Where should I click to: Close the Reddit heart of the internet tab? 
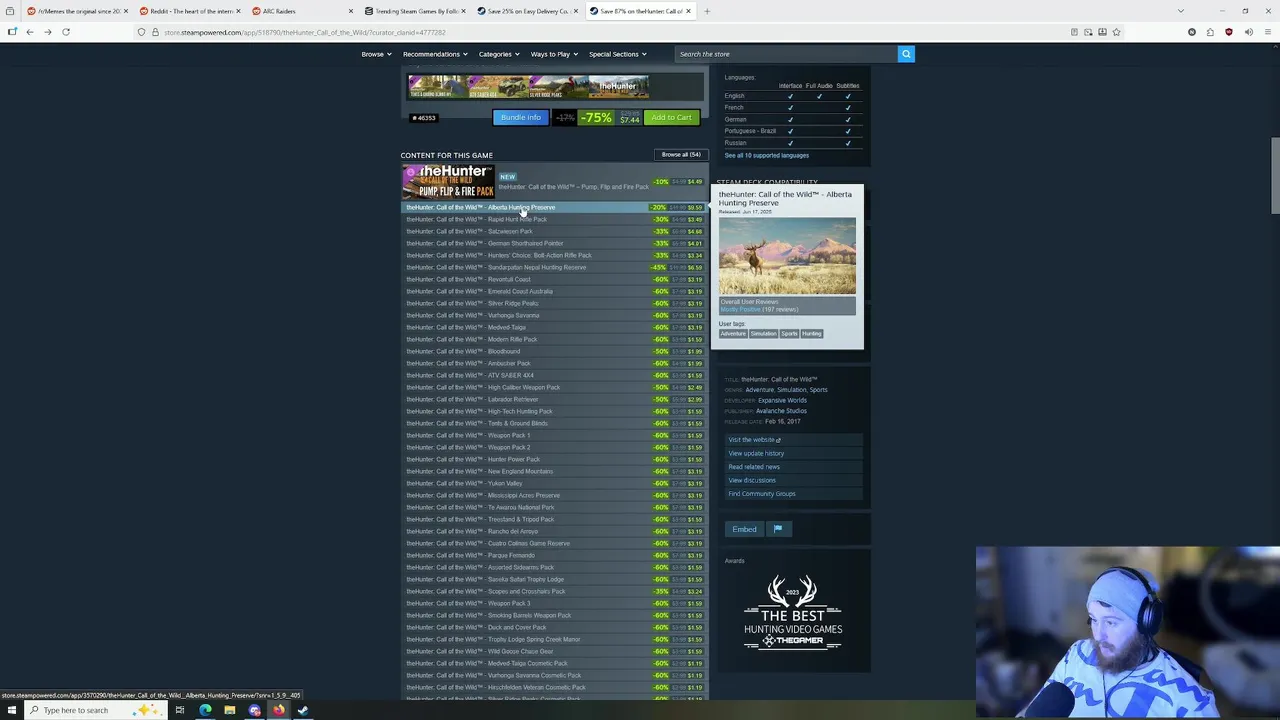tap(238, 11)
